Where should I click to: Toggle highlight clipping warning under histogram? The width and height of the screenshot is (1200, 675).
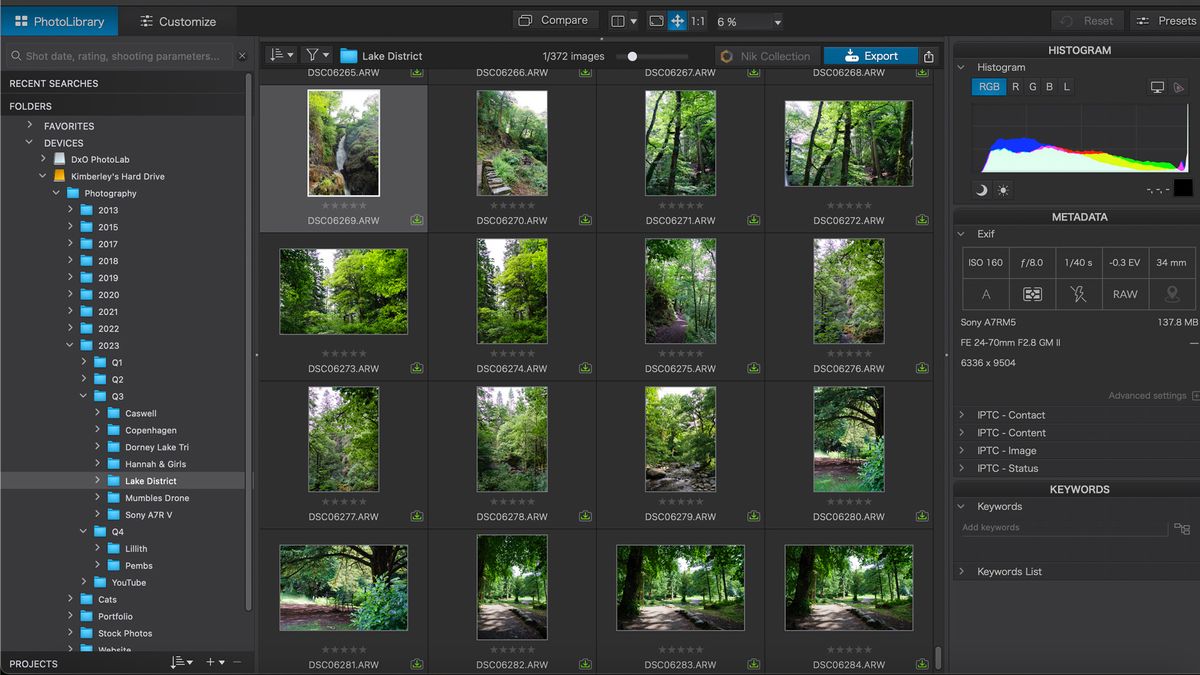pyautogui.click(x=1005, y=189)
